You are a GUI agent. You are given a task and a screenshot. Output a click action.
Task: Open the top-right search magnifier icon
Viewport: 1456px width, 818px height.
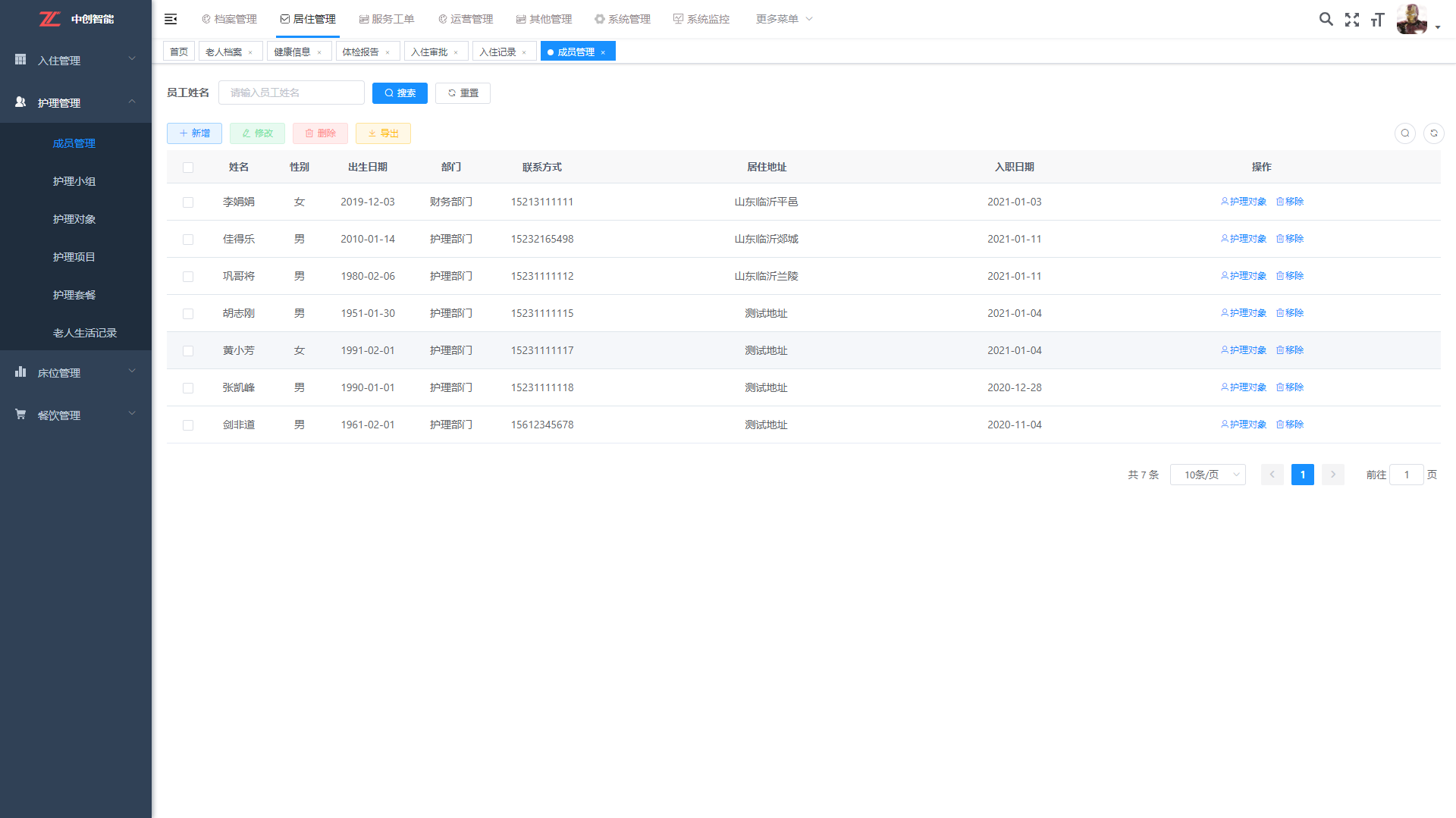pos(1326,19)
